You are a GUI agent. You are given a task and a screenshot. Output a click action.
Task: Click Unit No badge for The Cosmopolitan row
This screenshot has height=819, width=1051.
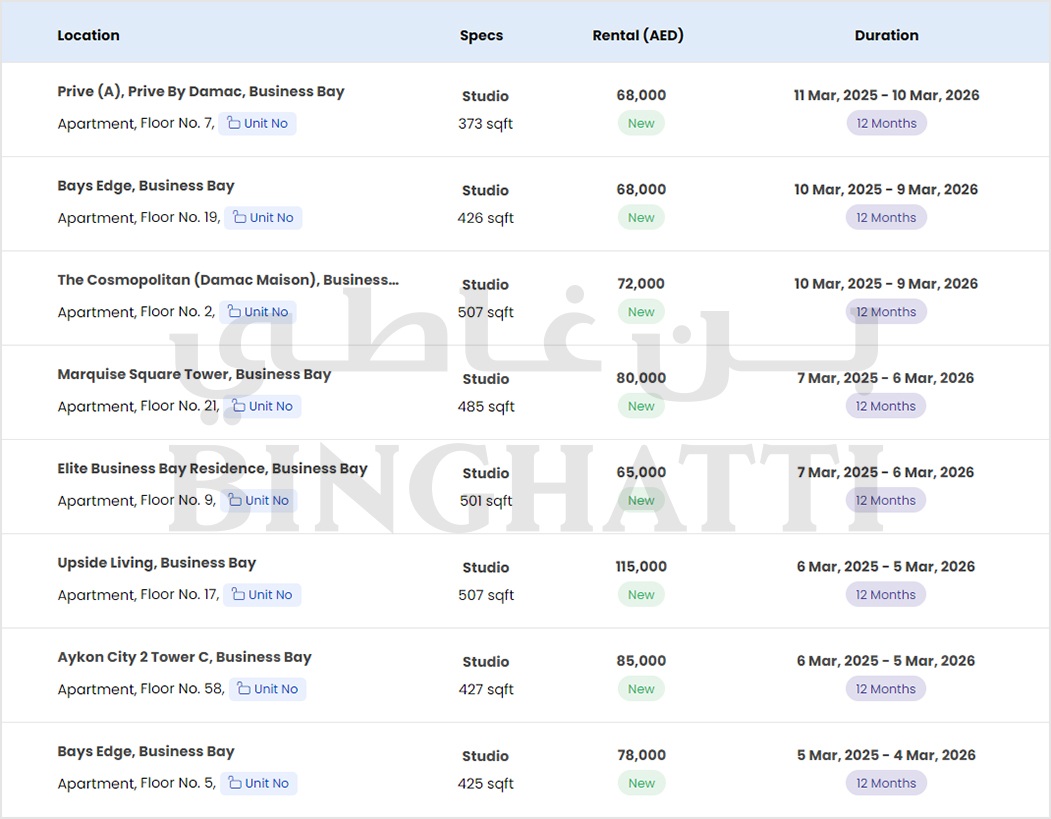258,312
